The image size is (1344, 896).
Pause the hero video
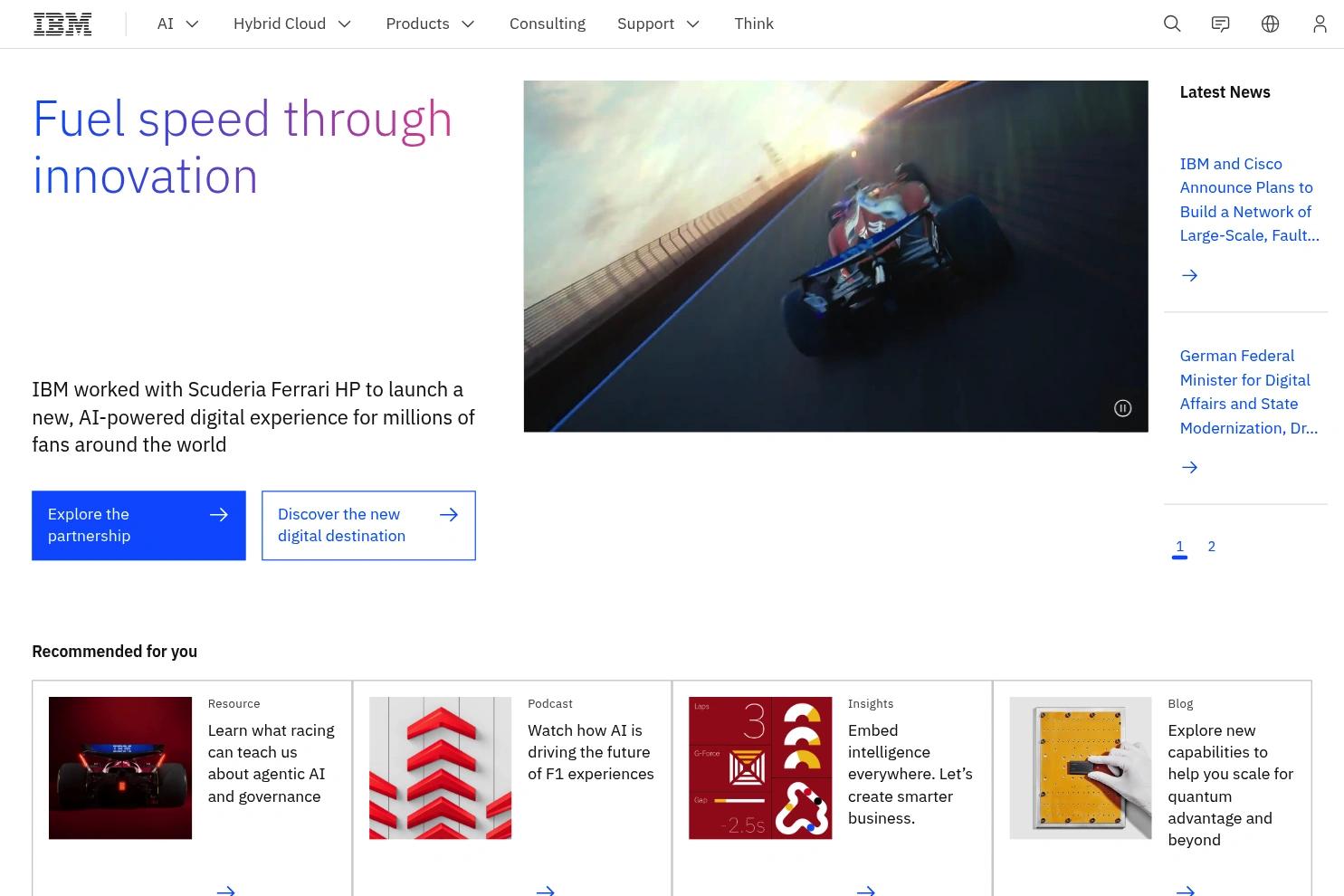1122,408
